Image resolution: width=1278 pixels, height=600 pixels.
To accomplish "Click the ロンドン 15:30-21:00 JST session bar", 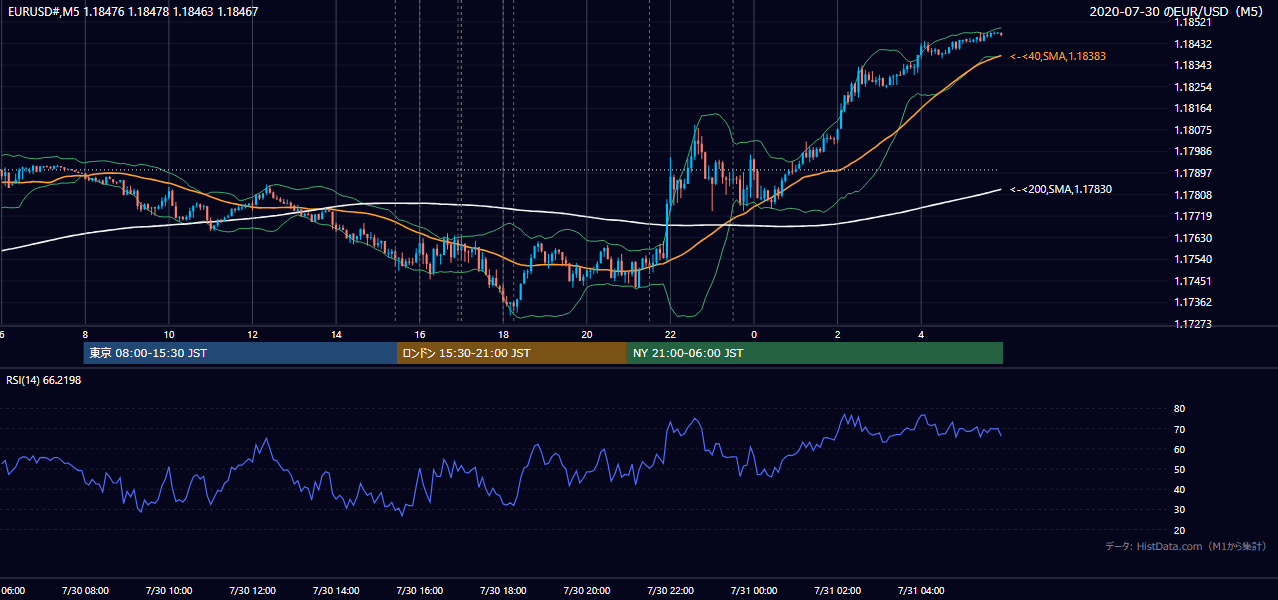I will pyautogui.click(x=512, y=353).
